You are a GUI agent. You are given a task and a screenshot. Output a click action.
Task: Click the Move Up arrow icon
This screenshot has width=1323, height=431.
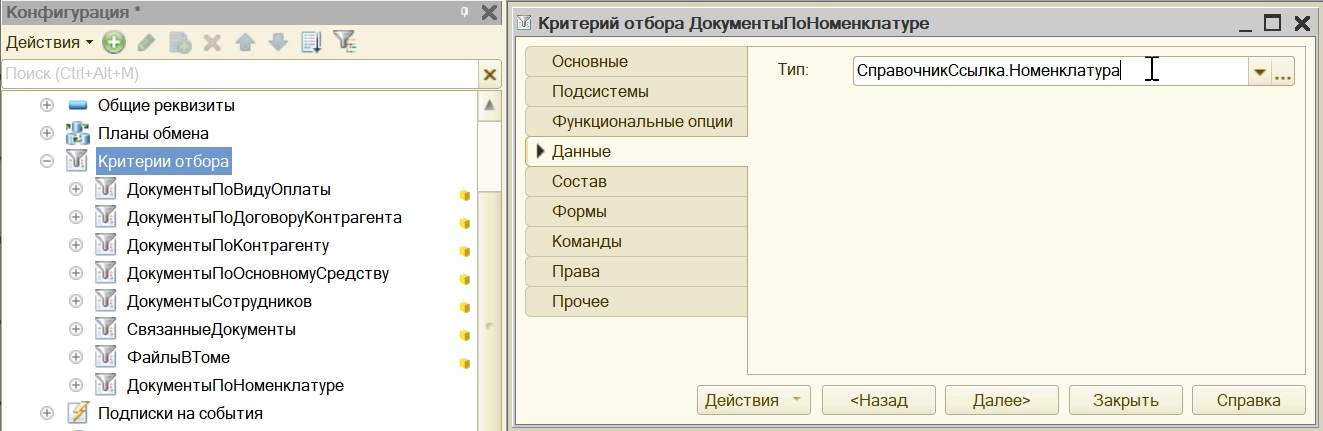[x=245, y=42]
